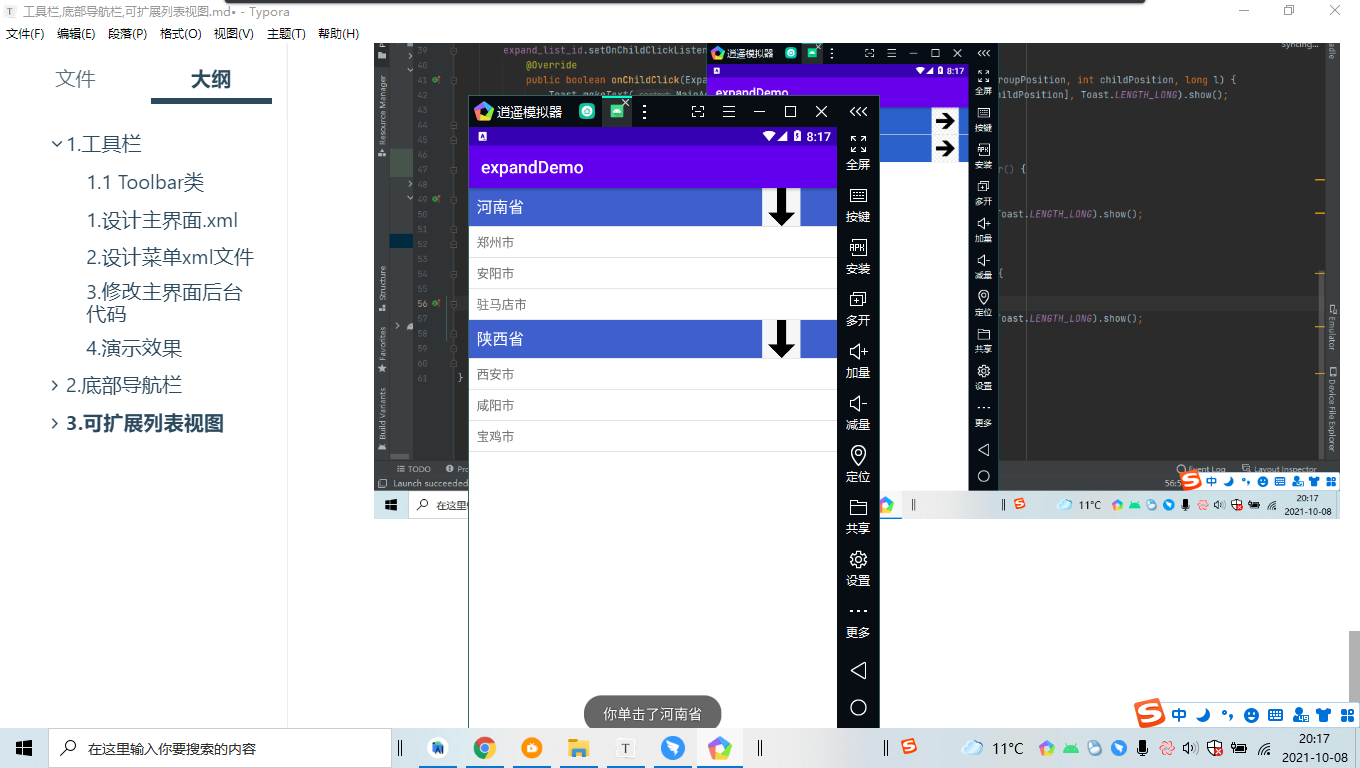
Task: Collapse front emulator sidebar with <<< arrows
Action: (x=858, y=111)
